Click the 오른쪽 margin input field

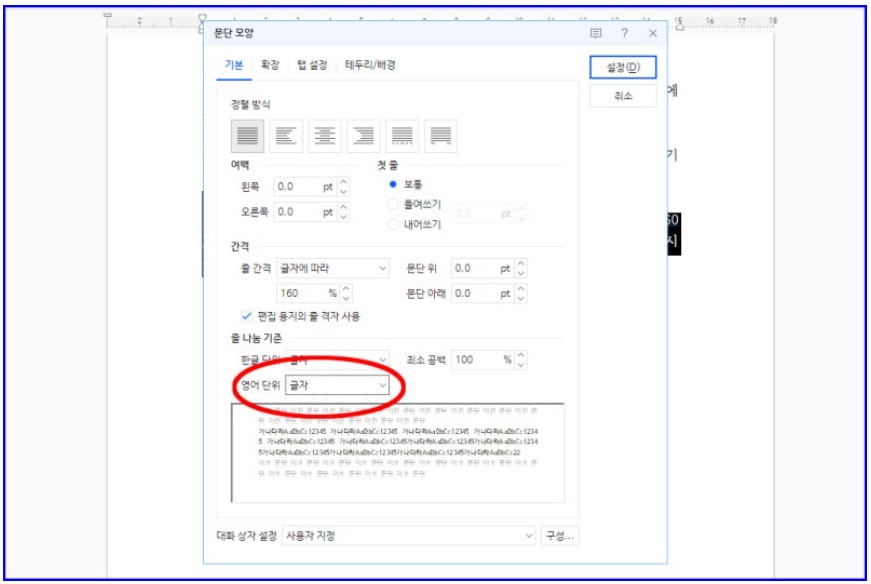coord(306,212)
